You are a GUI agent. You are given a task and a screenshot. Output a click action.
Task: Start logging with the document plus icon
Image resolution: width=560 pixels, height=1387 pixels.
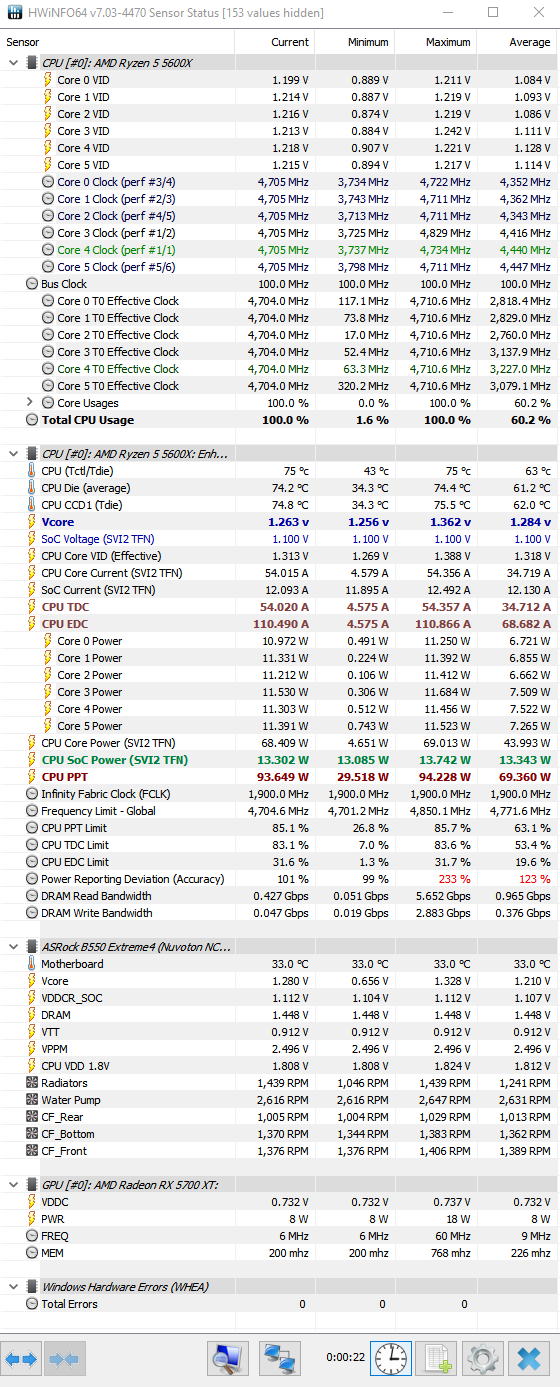pyautogui.click(x=436, y=1358)
